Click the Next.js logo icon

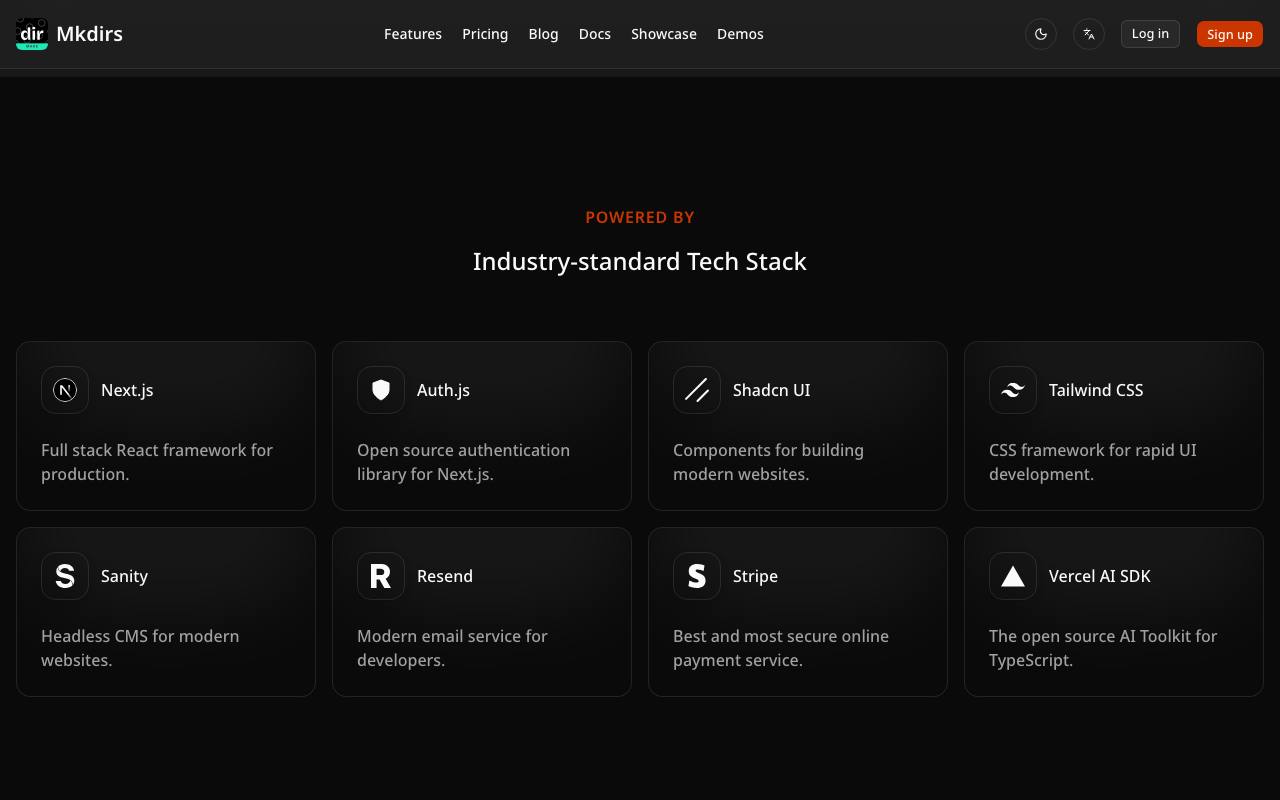tap(65, 390)
